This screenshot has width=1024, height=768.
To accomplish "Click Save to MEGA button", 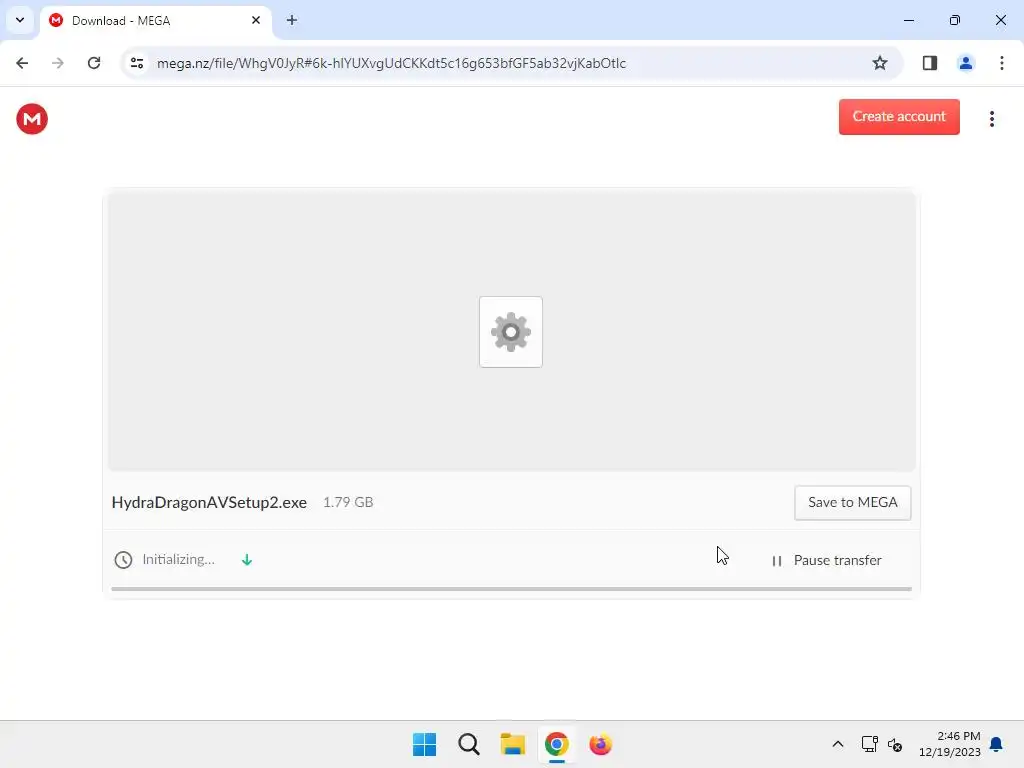I will (x=852, y=502).
